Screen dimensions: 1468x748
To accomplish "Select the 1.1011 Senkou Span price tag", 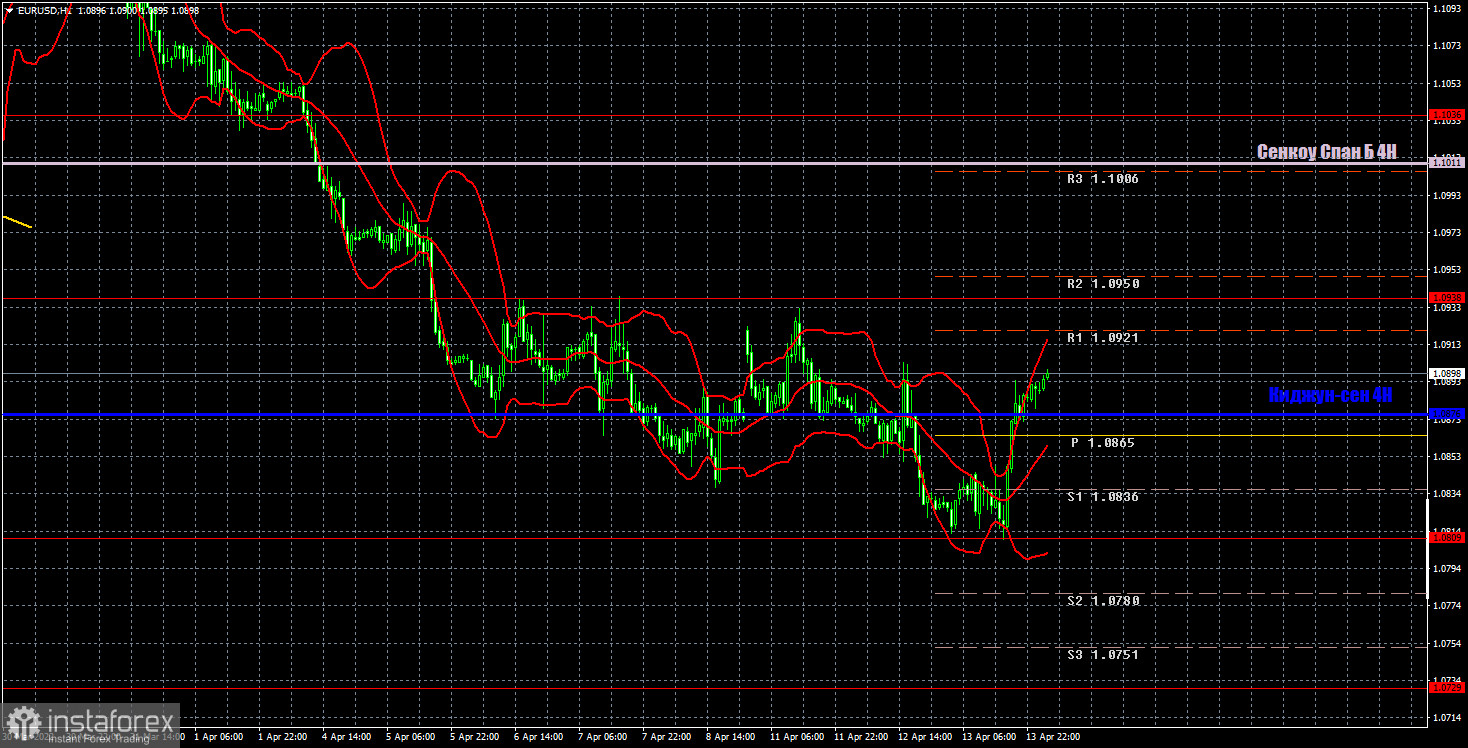I will point(1447,162).
